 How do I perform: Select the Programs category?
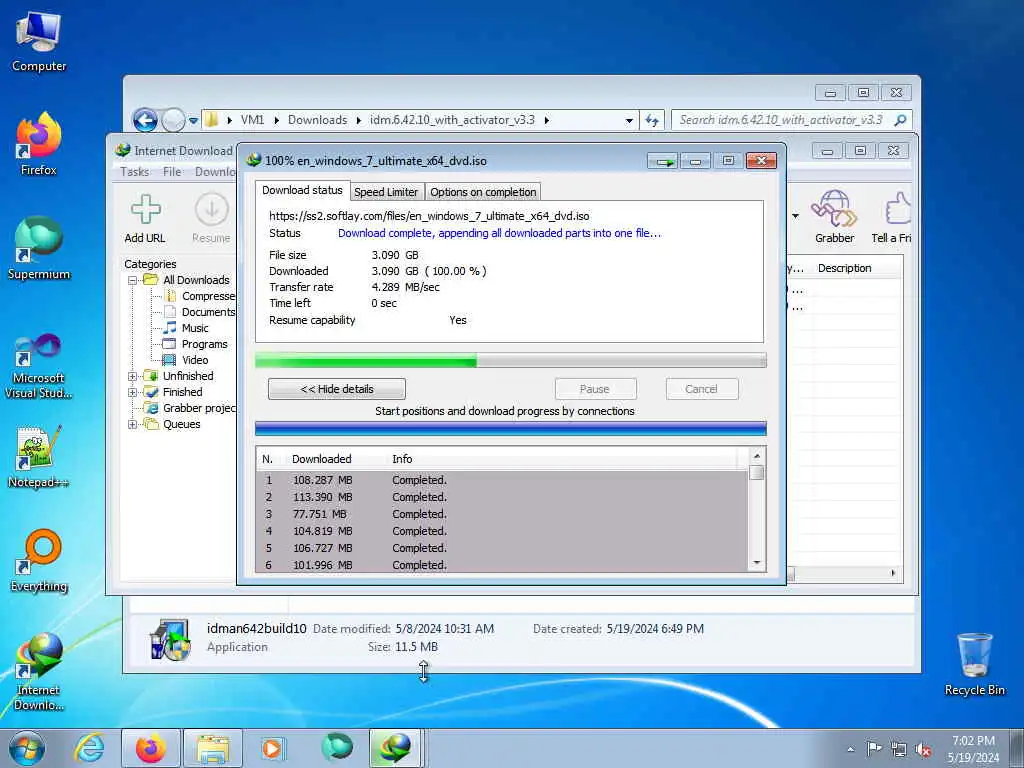pyautogui.click(x=196, y=344)
